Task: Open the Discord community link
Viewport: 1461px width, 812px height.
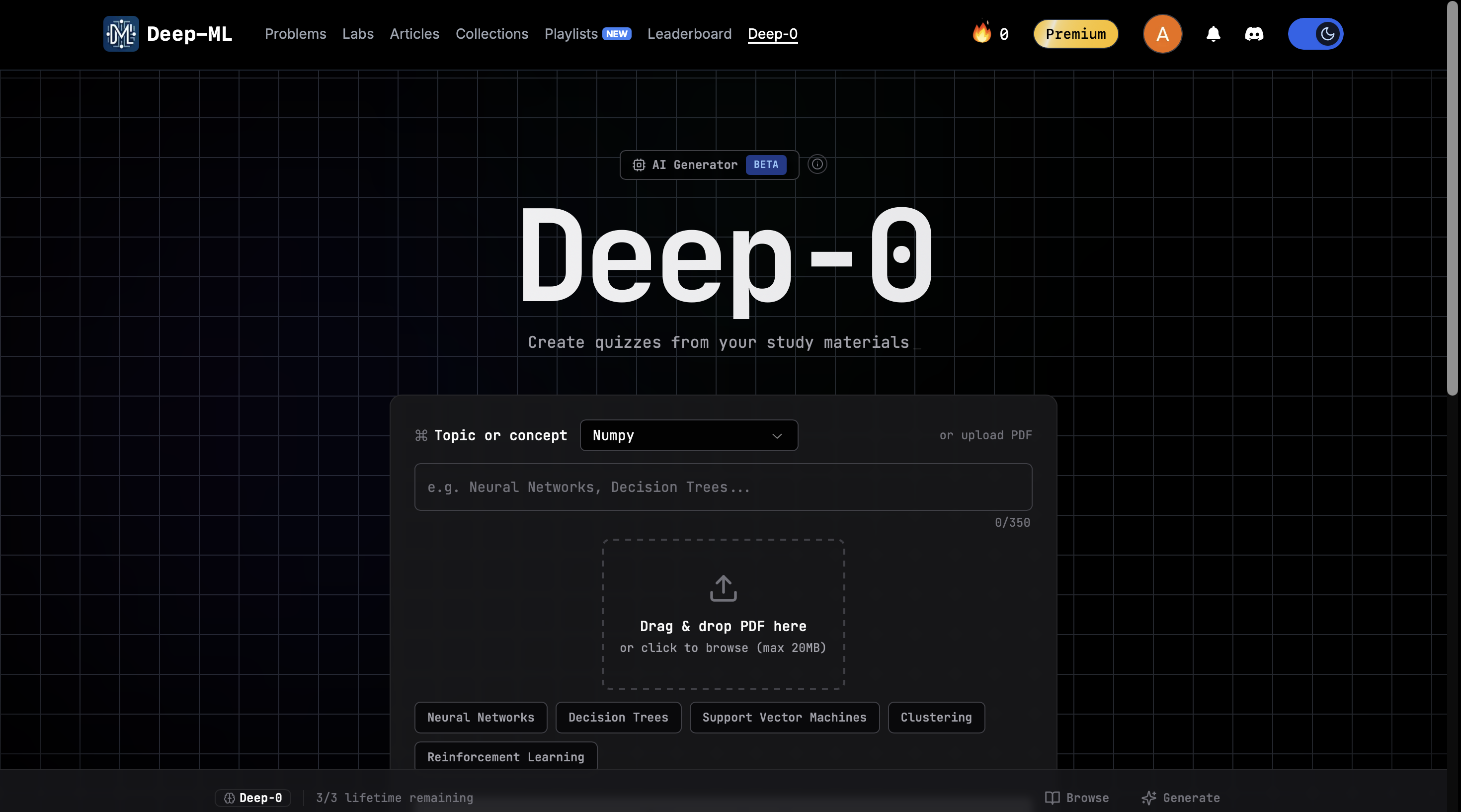Action: click(1255, 33)
